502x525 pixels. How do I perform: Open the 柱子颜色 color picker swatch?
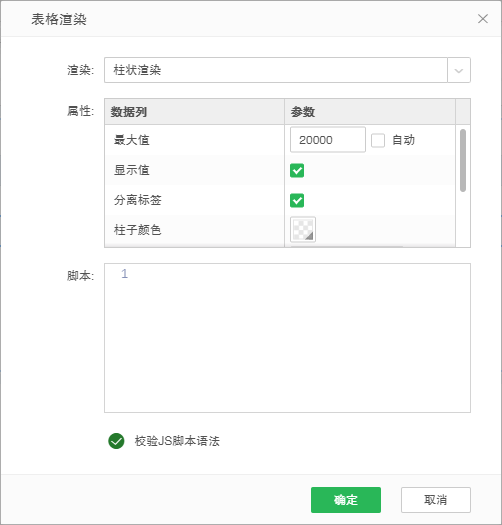(303, 230)
